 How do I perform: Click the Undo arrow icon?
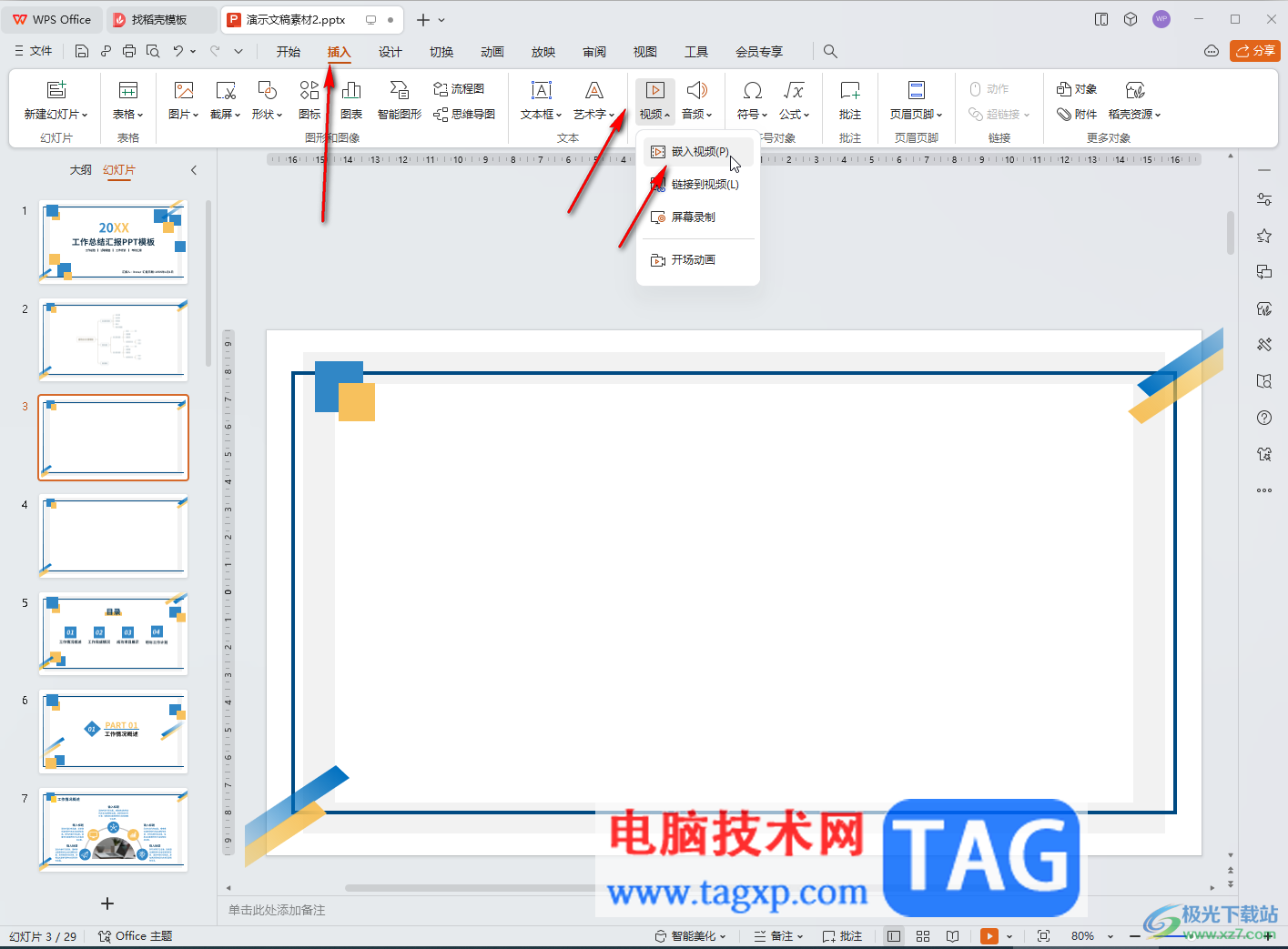point(178,52)
